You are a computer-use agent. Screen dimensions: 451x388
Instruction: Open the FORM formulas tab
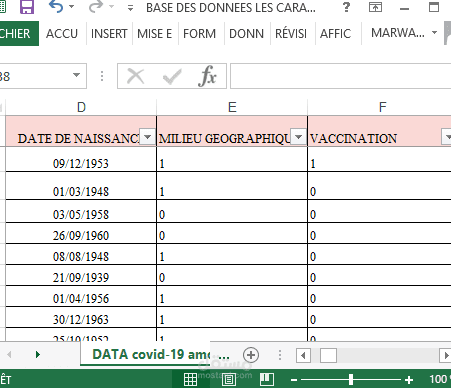200,34
